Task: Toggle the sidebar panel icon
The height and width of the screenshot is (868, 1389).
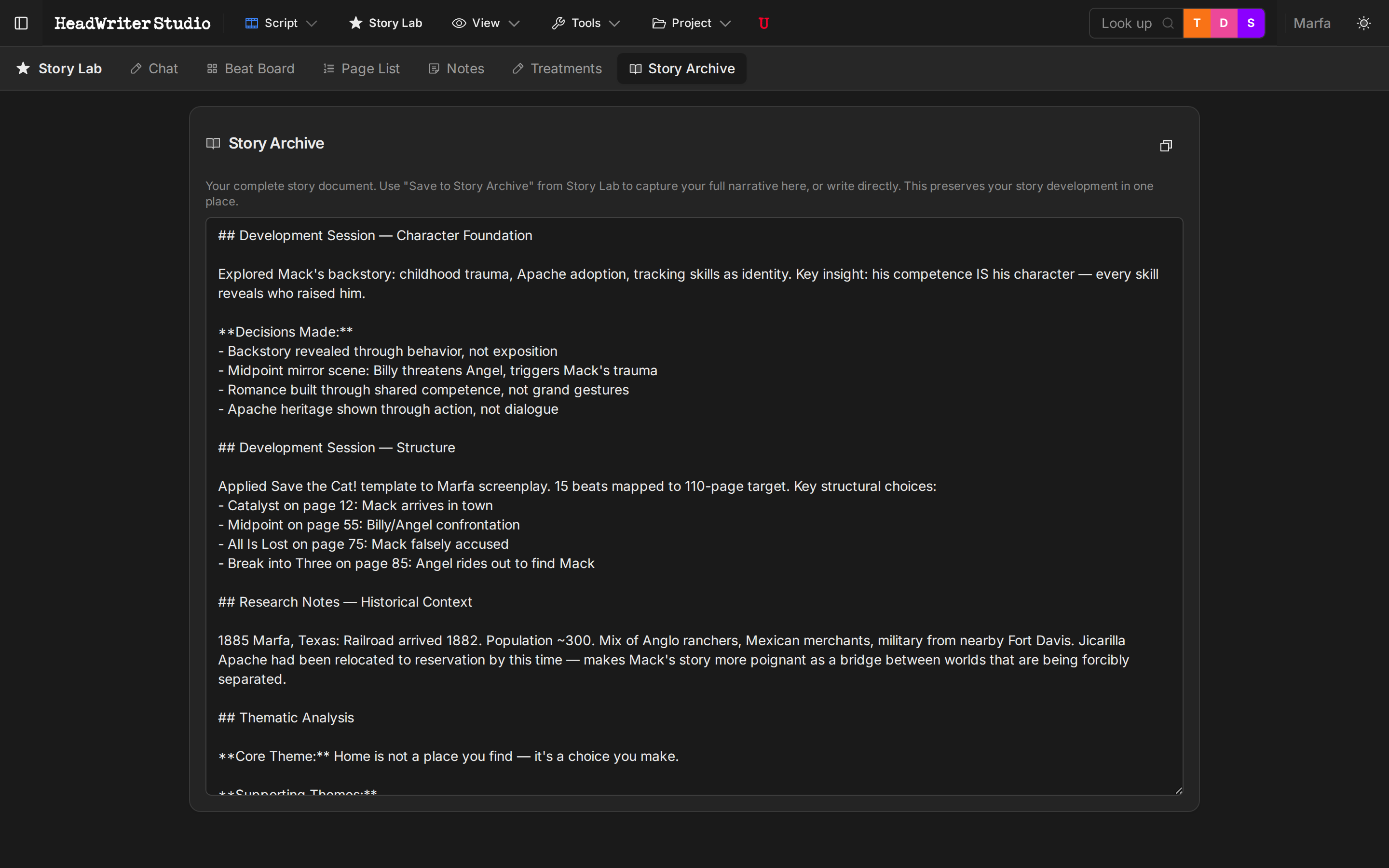Action: [x=21, y=23]
